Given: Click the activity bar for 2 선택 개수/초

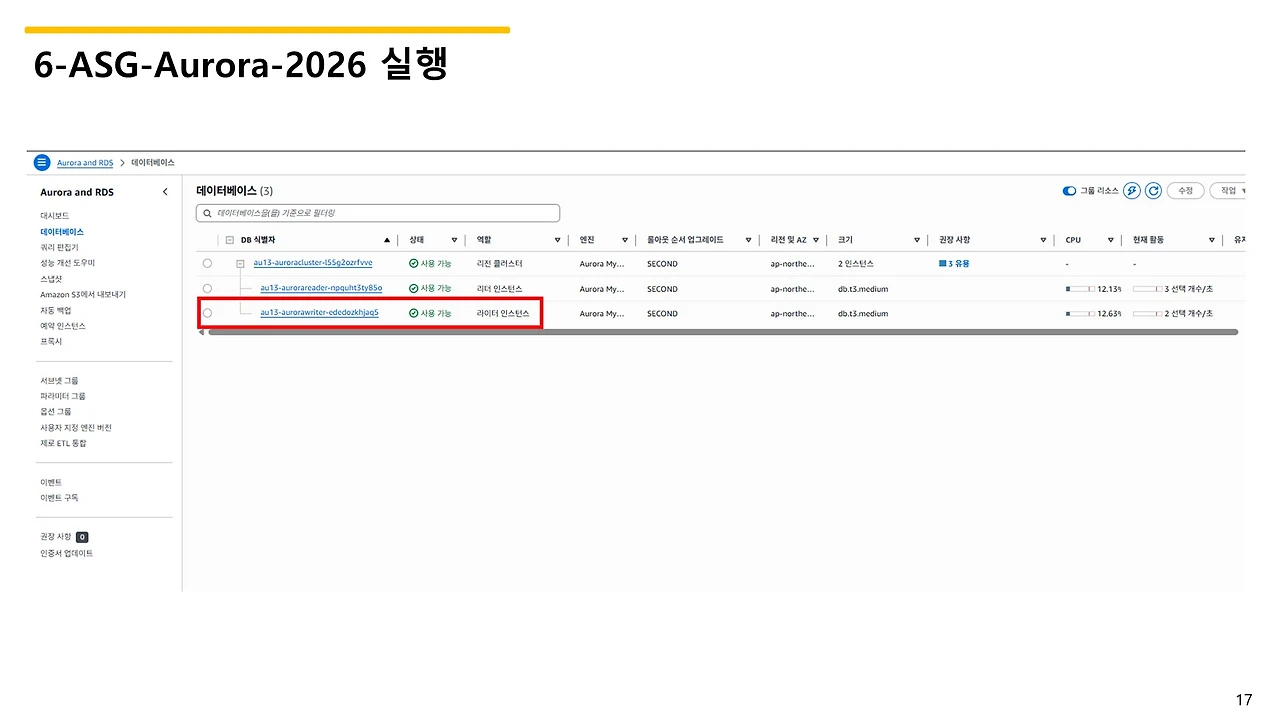Looking at the screenshot, I should [1147, 313].
